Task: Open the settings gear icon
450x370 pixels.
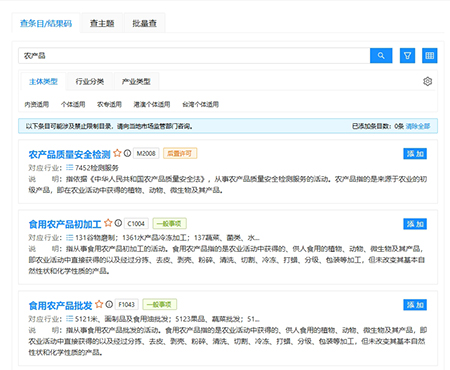Action: (428, 81)
